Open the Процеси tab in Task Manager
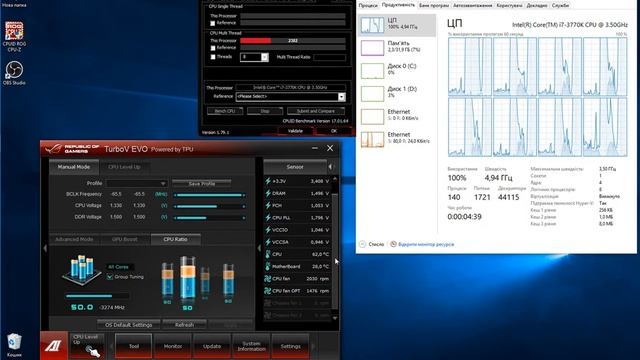Screen dimensions: 640x360 coord(369,5)
